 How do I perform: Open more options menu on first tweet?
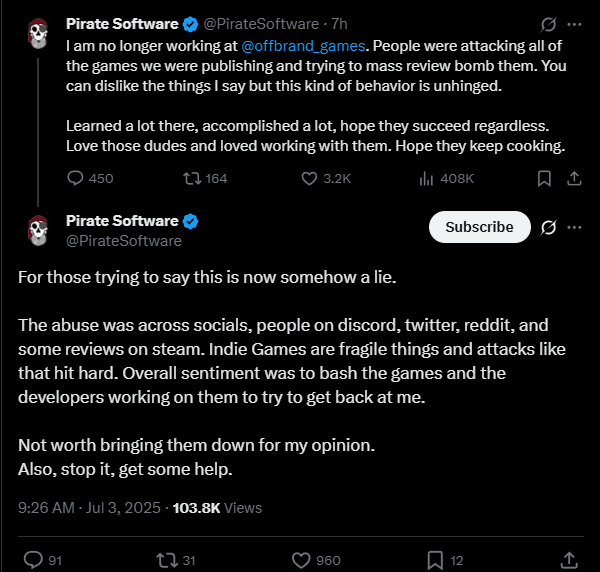574,24
